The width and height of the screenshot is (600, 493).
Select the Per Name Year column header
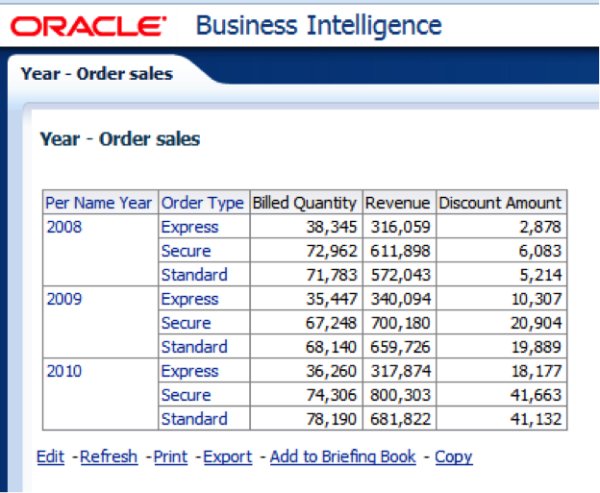click(x=99, y=203)
